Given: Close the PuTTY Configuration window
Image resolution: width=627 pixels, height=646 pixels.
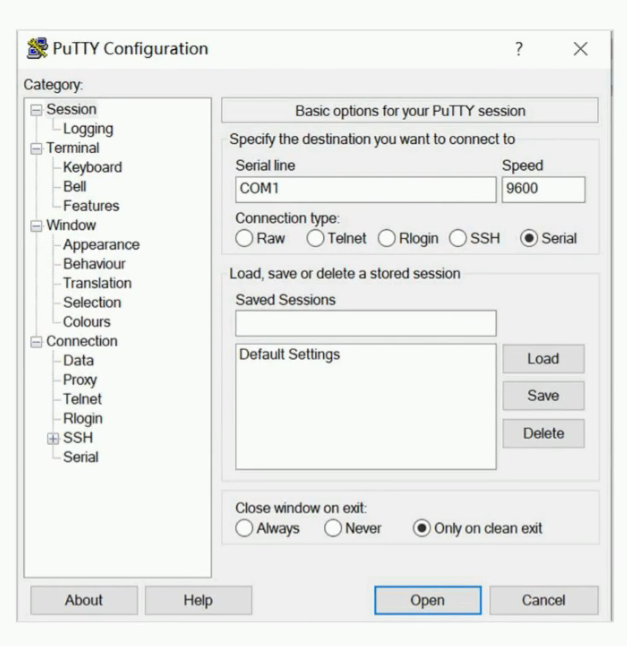Looking at the screenshot, I should (580, 49).
